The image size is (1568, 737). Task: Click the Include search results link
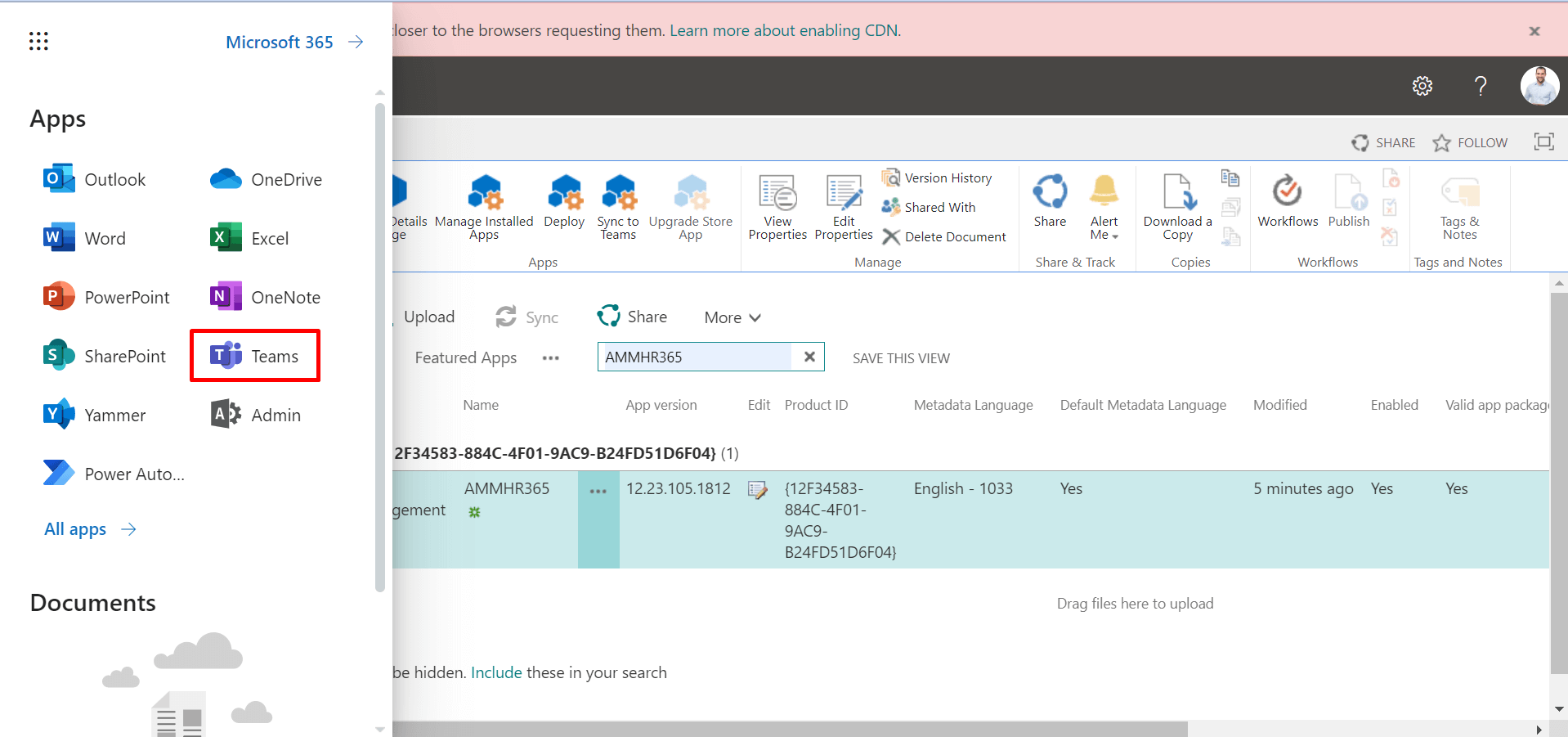(496, 672)
